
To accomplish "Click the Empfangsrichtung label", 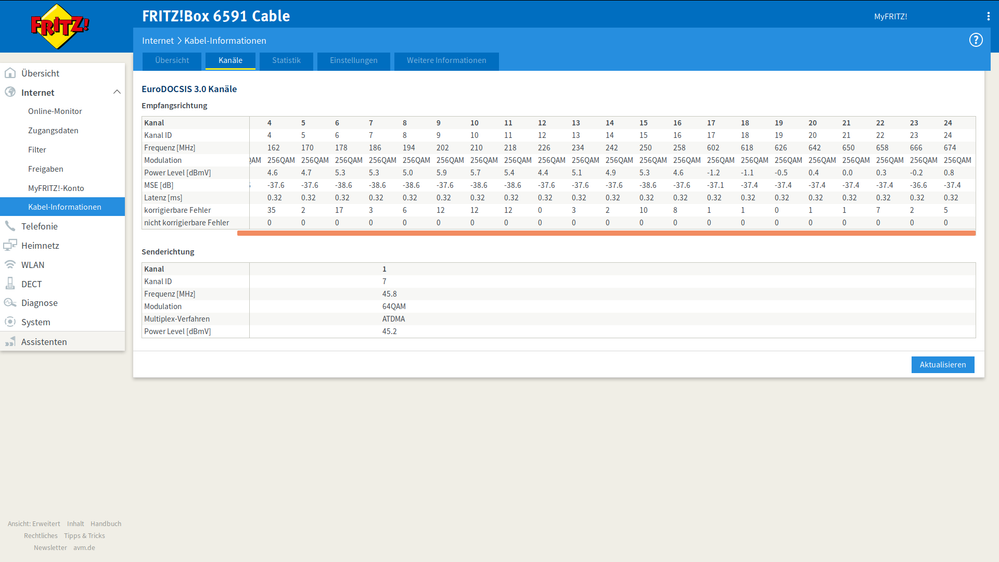I will [175, 106].
